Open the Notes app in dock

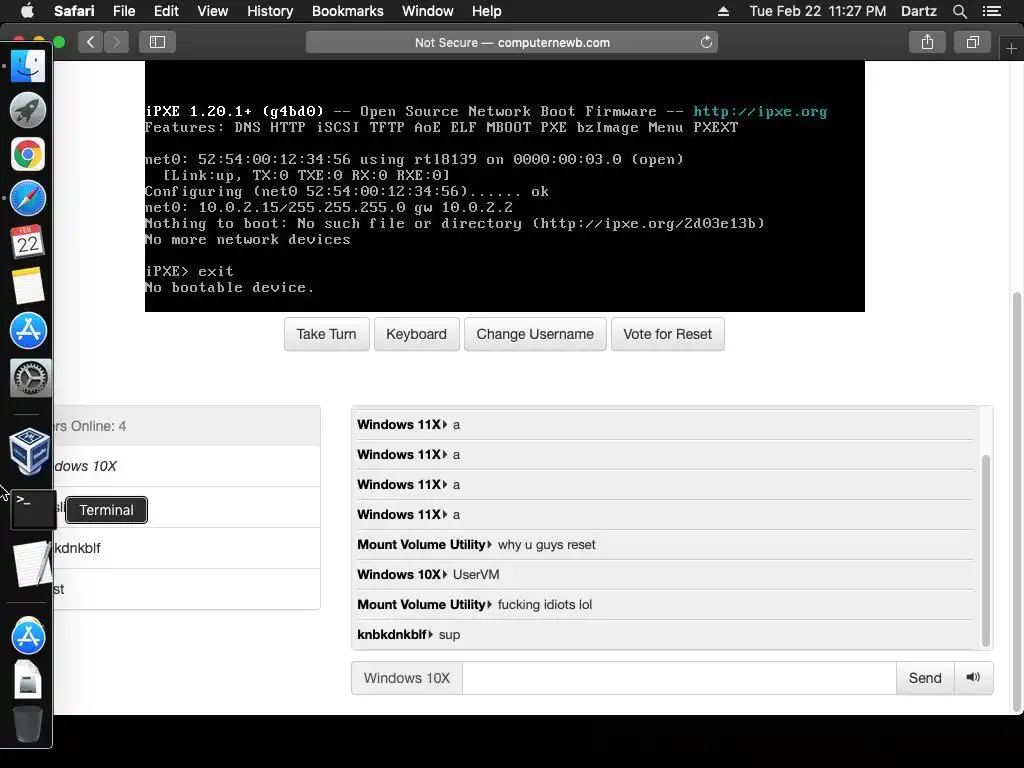28,286
